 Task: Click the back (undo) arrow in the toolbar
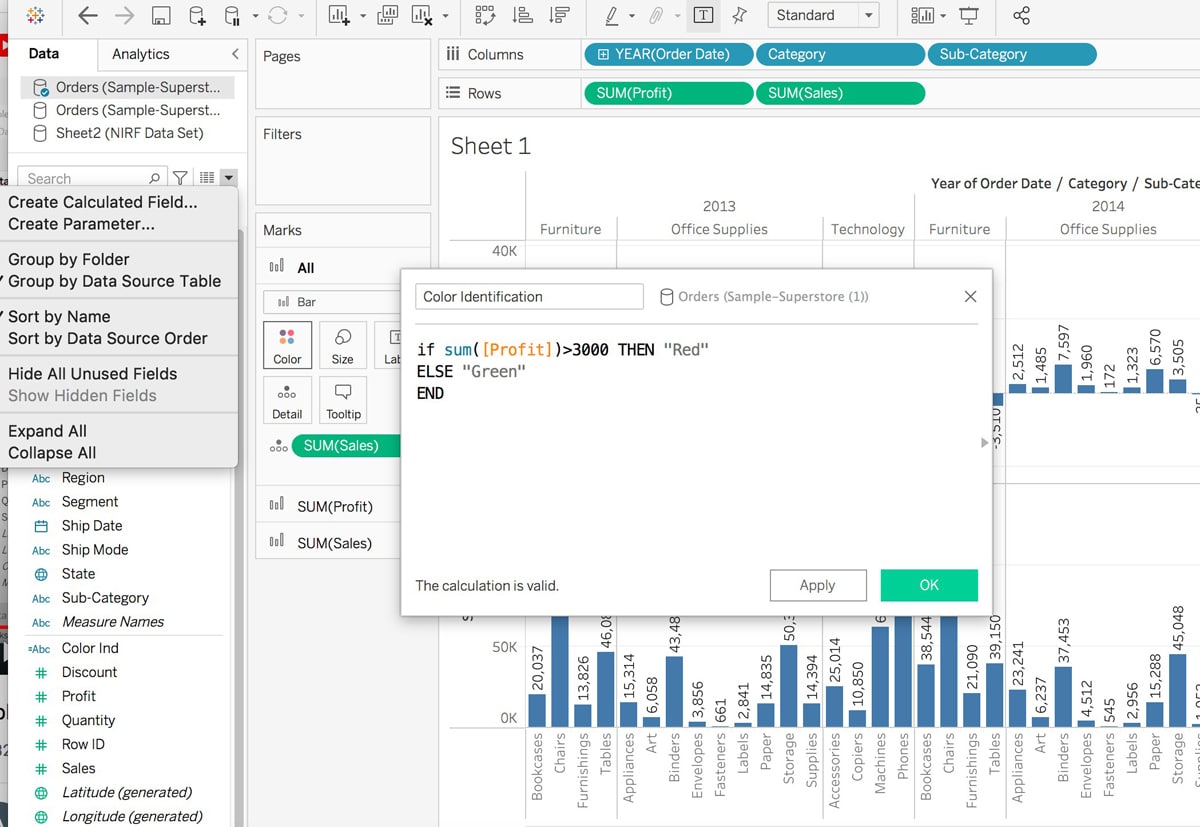[88, 16]
